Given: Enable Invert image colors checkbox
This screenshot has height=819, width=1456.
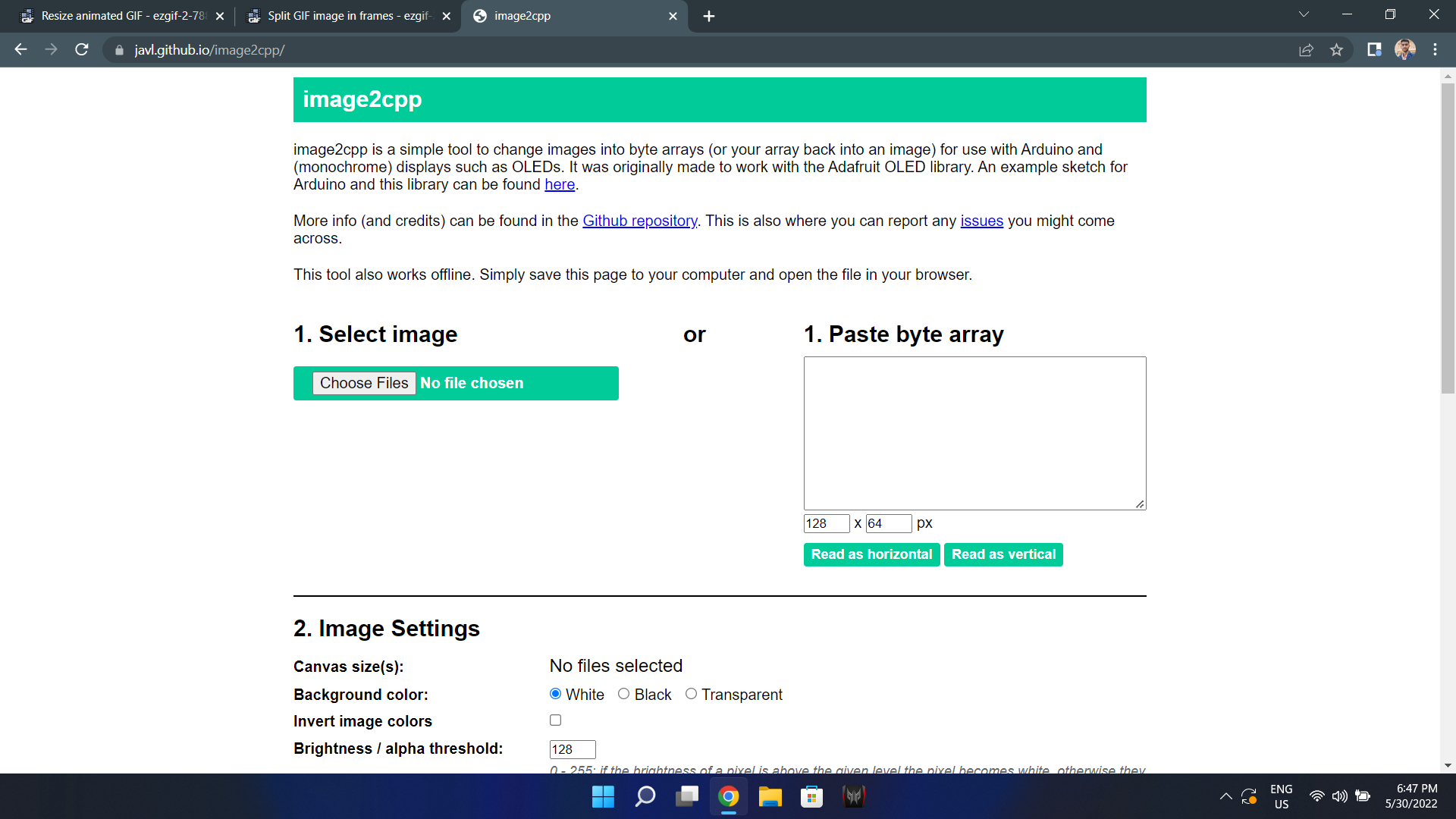Looking at the screenshot, I should (x=555, y=720).
